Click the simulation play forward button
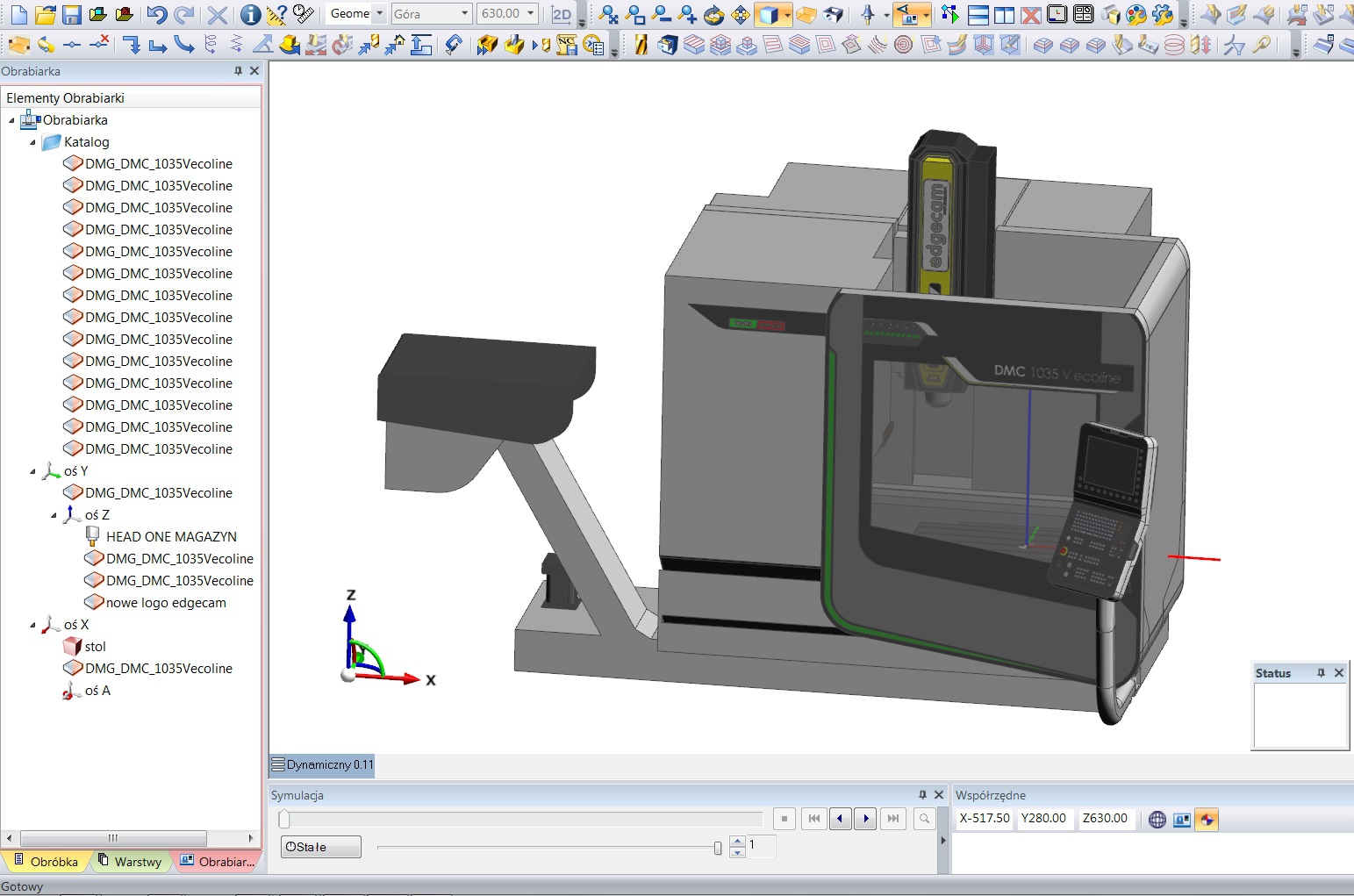Viewport: 1354px width, 896px height. tap(866, 819)
